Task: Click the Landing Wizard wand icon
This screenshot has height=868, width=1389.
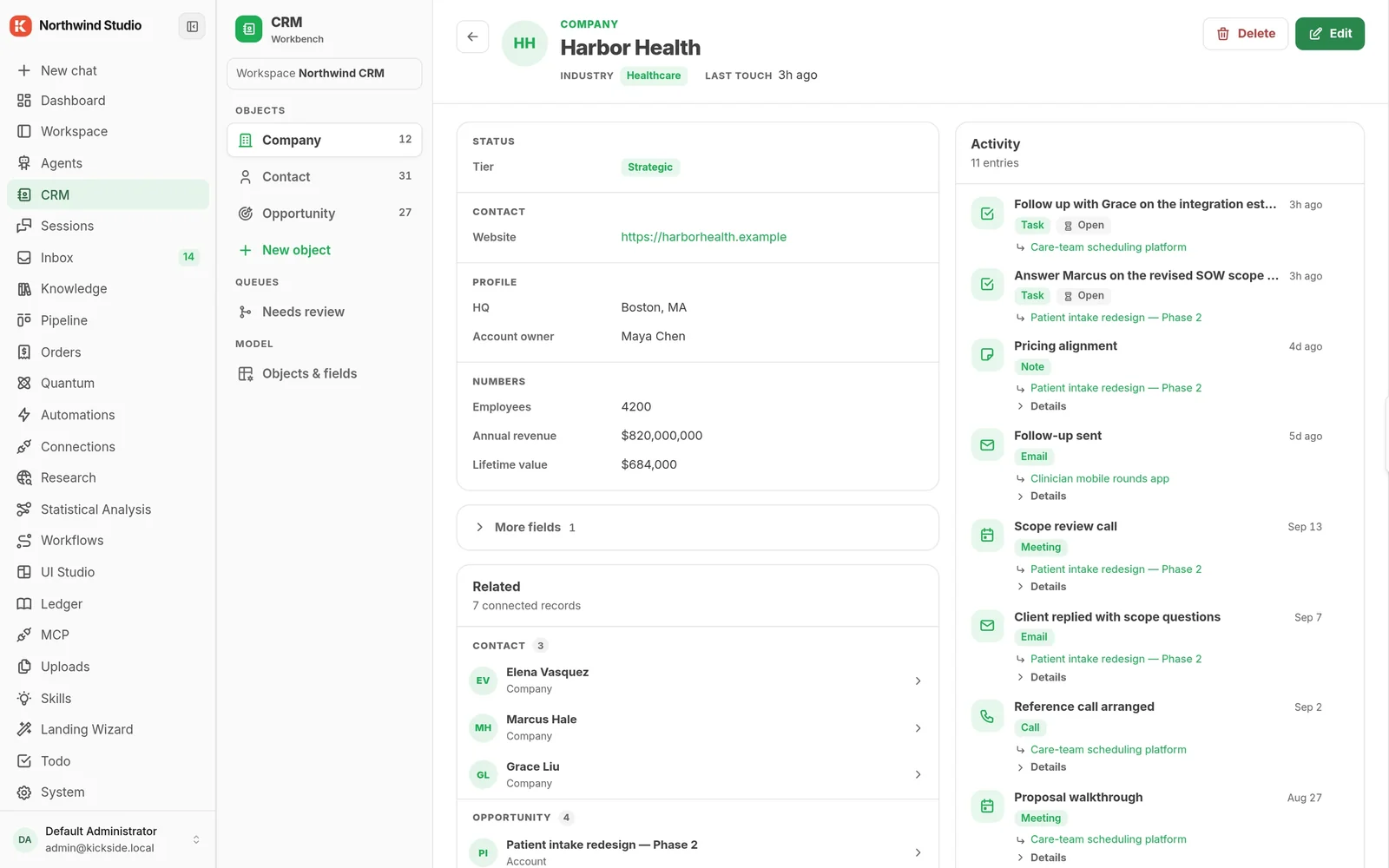Action: point(24,729)
